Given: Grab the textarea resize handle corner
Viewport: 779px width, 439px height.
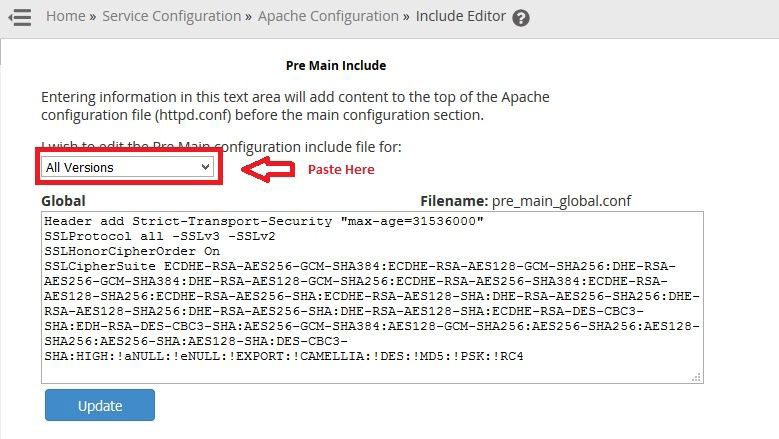Looking at the screenshot, I should click(x=697, y=377).
